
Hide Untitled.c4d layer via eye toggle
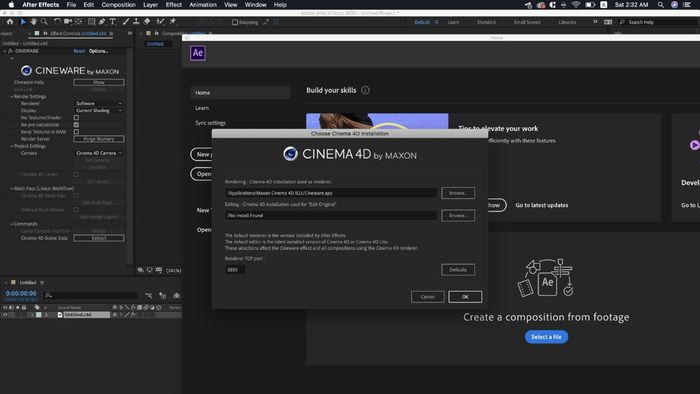pos(5,315)
